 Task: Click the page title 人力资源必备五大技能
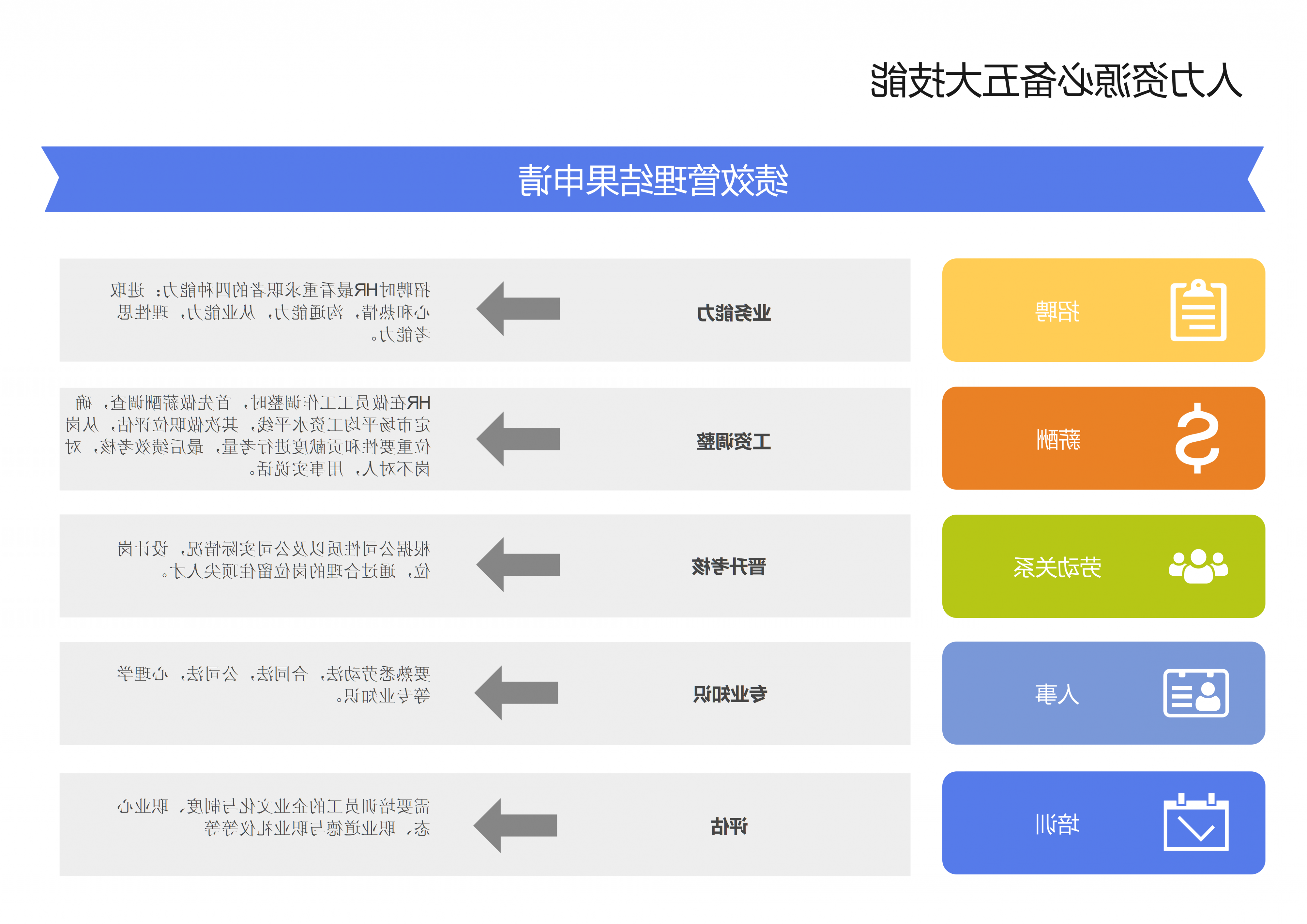[x=1056, y=81]
